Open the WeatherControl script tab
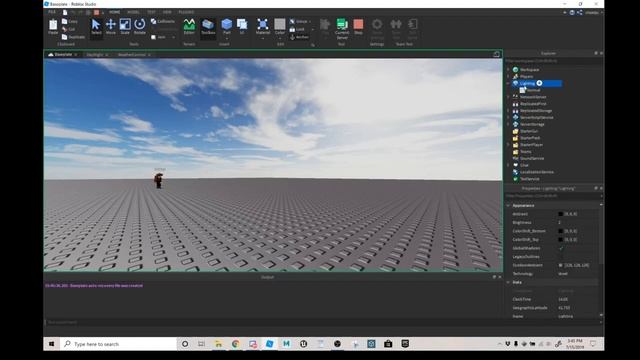 pos(134,55)
